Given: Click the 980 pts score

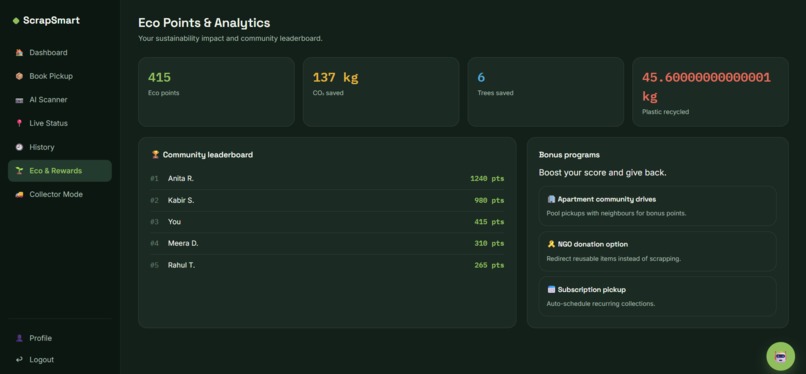Looking at the screenshot, I should click(x=489, y=200).
